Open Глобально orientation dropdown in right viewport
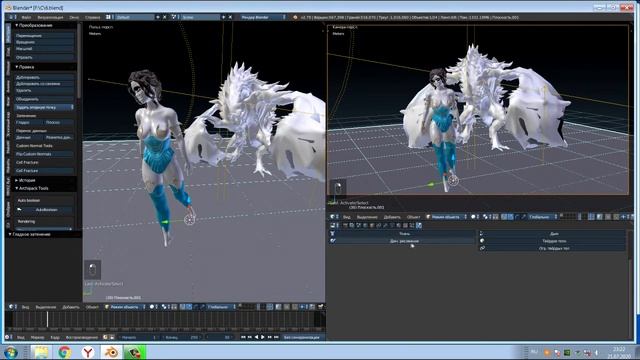The width and height of the screenshot is (640, 360). point(542,217)
